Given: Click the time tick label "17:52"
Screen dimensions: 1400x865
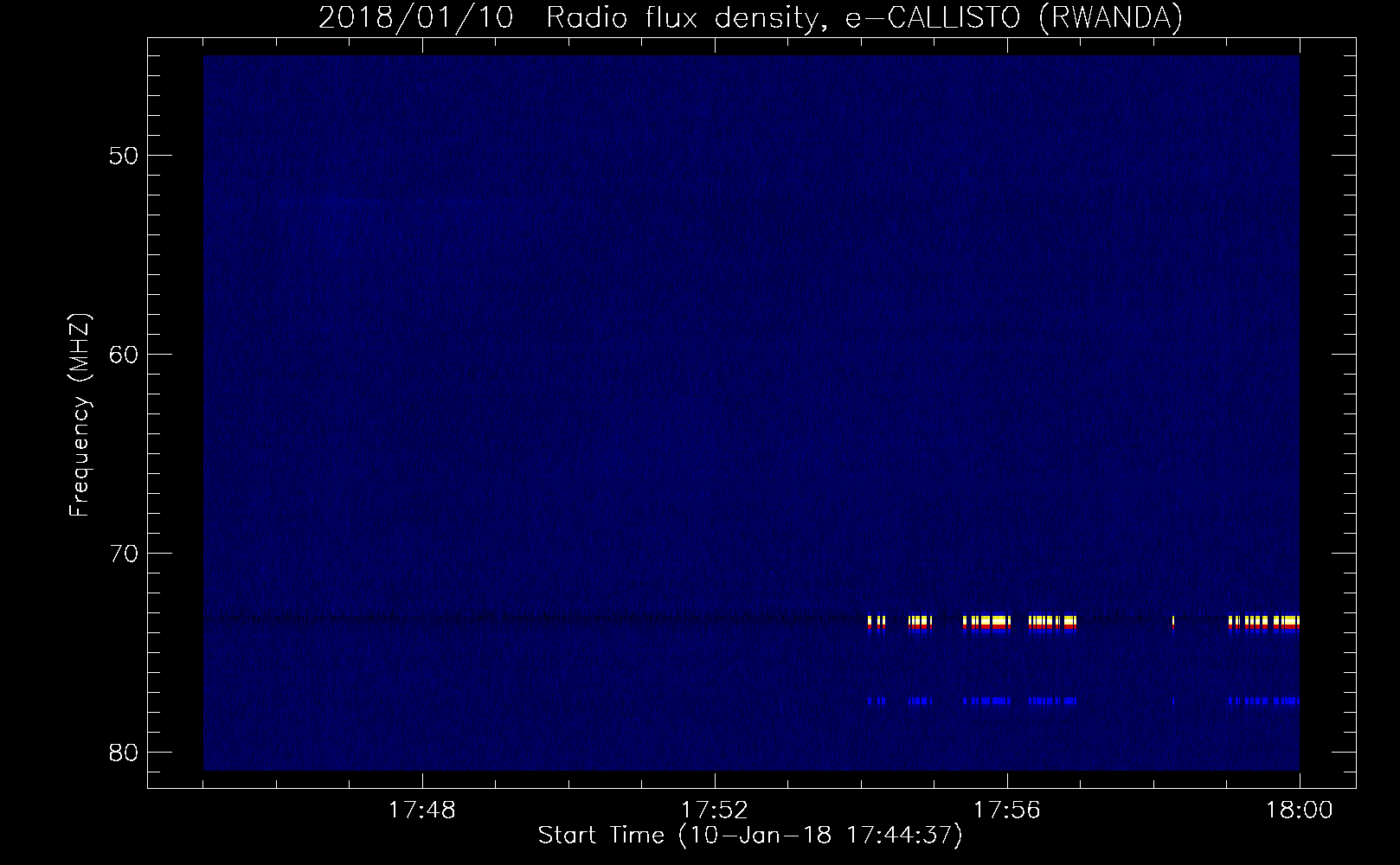Looking at the screenshot, I should pyautogui.click(x=715, y=811).
